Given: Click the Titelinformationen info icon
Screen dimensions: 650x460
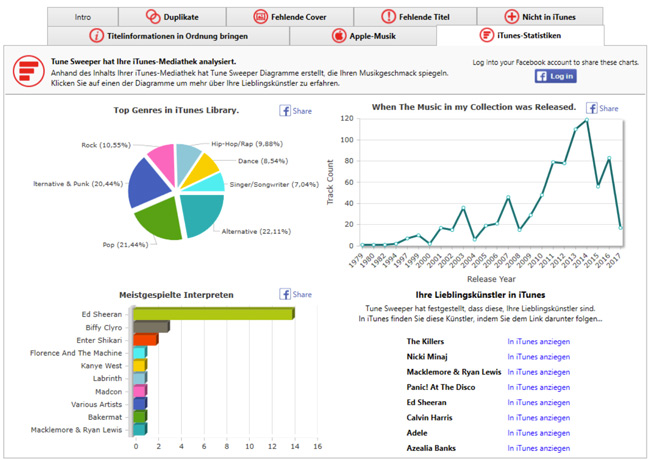Looking at the screenshot, I should 97,36.
